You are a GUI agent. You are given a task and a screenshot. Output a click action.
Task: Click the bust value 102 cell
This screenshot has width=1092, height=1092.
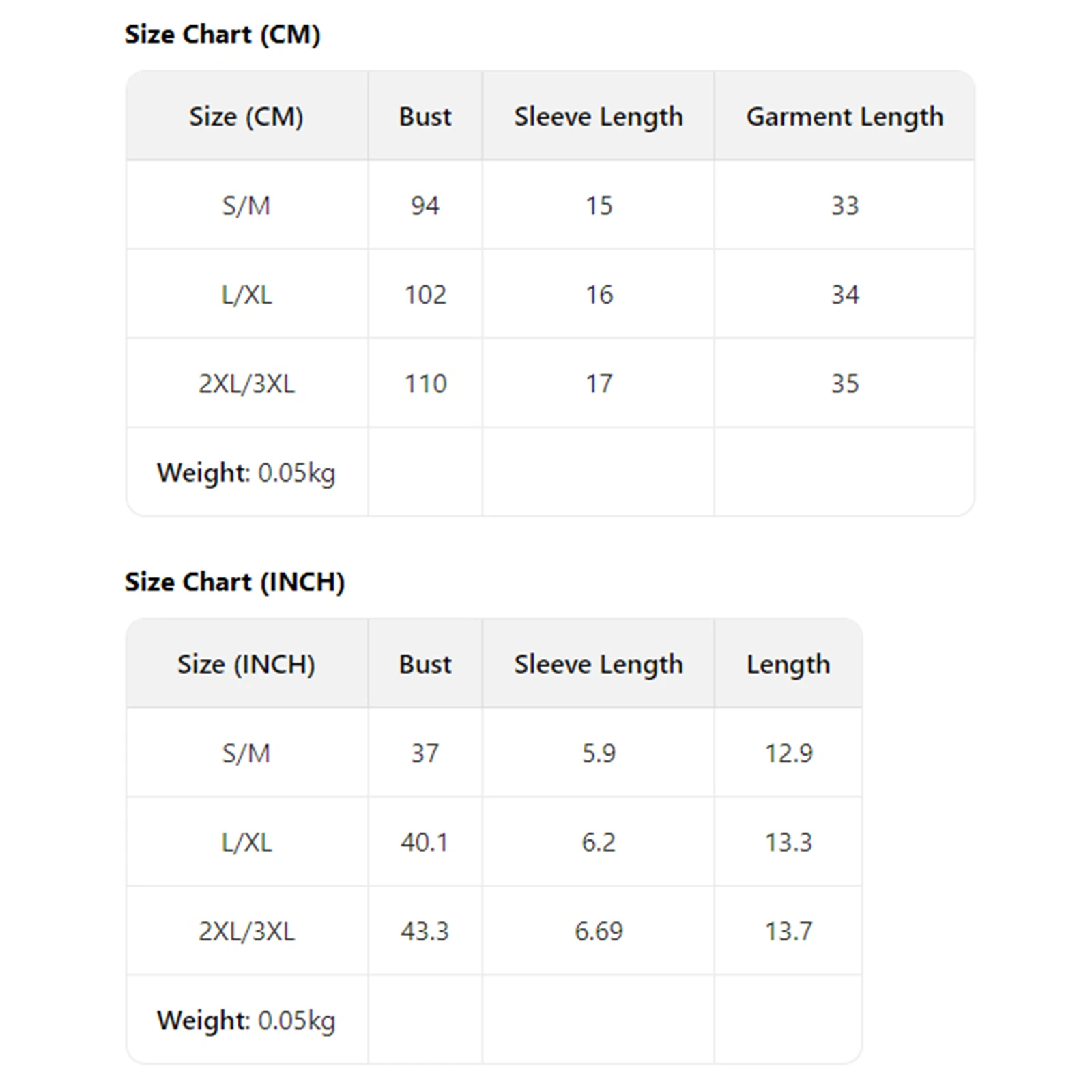click(425, 295)
